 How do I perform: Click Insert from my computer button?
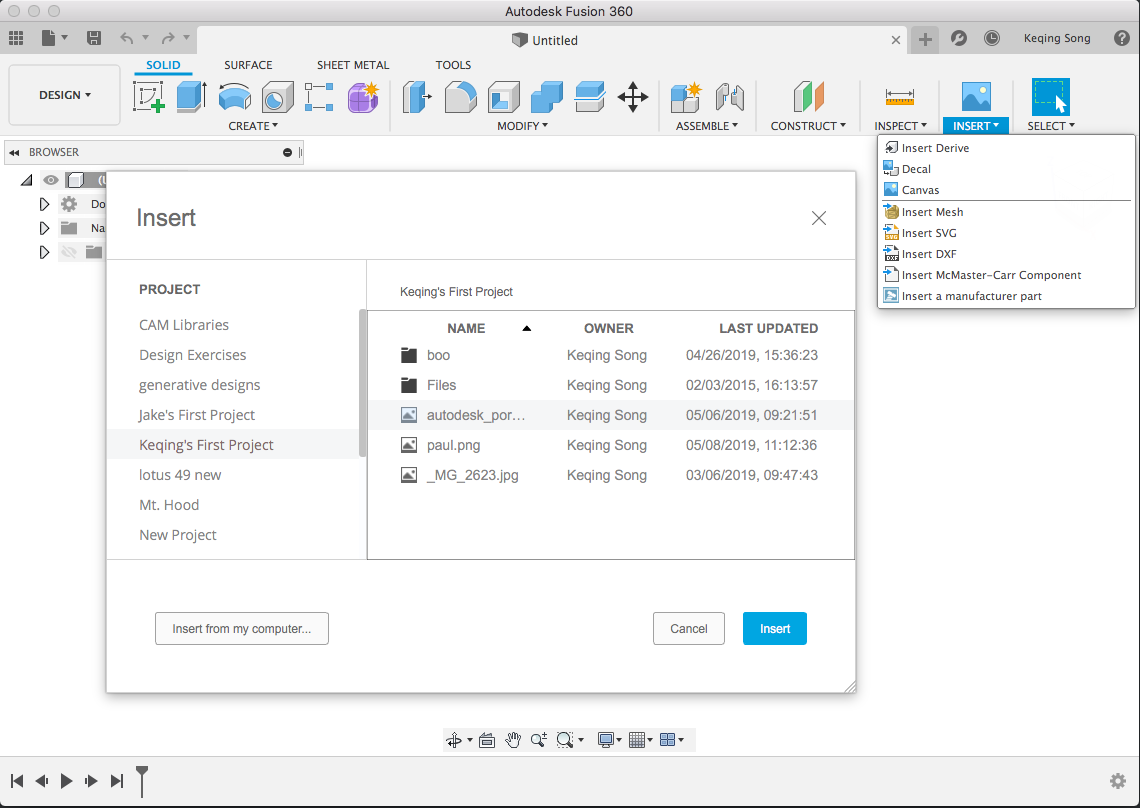[x=241, y=628]
